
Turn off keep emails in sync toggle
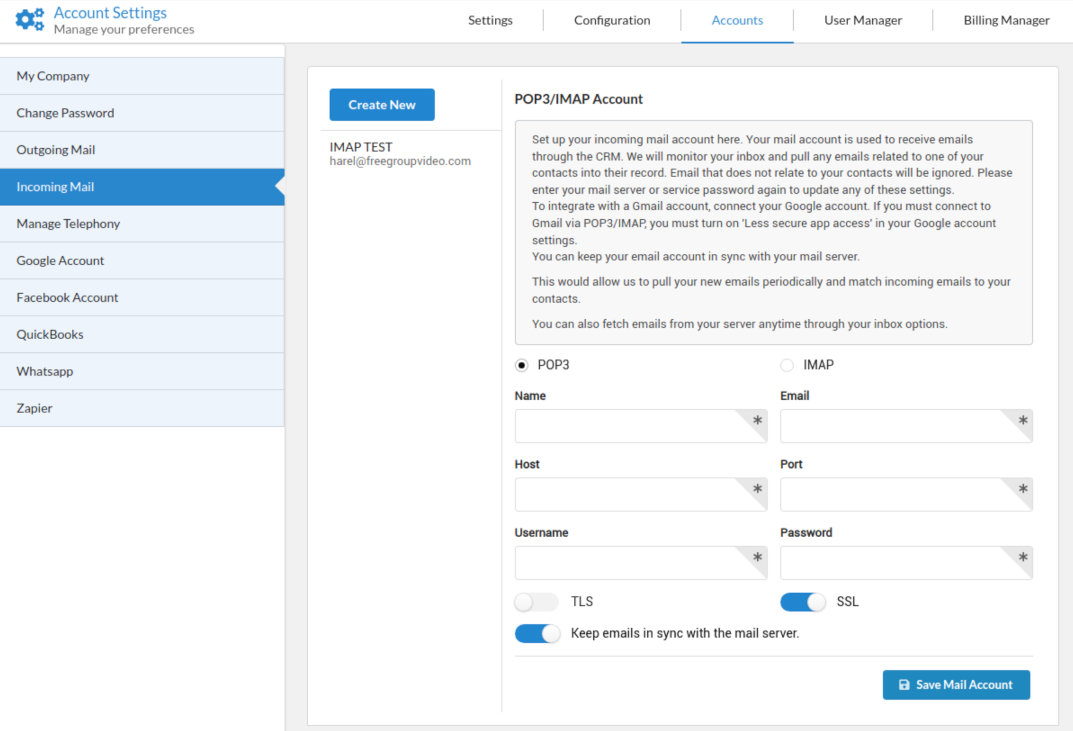pyautogui.click(x=537, y=633)
